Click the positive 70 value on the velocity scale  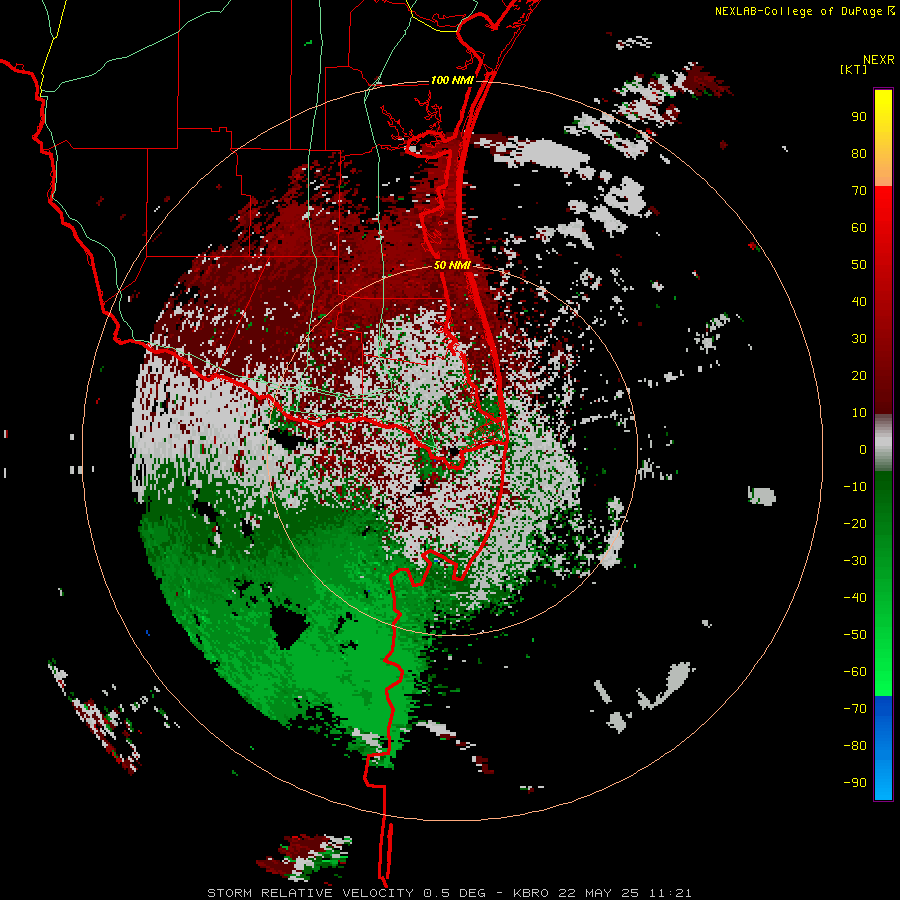pos(859,191)
